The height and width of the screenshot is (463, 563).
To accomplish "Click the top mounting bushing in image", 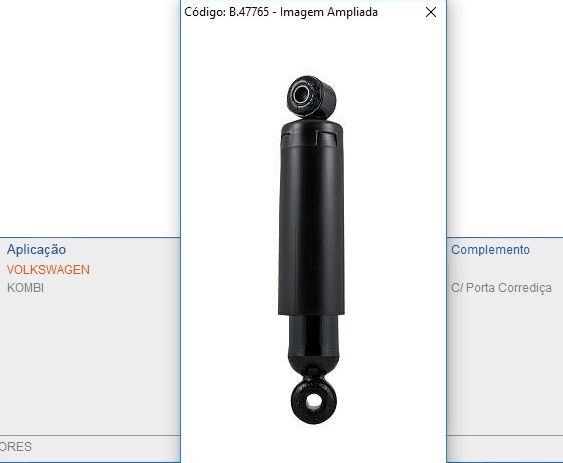I will point(311,97).
